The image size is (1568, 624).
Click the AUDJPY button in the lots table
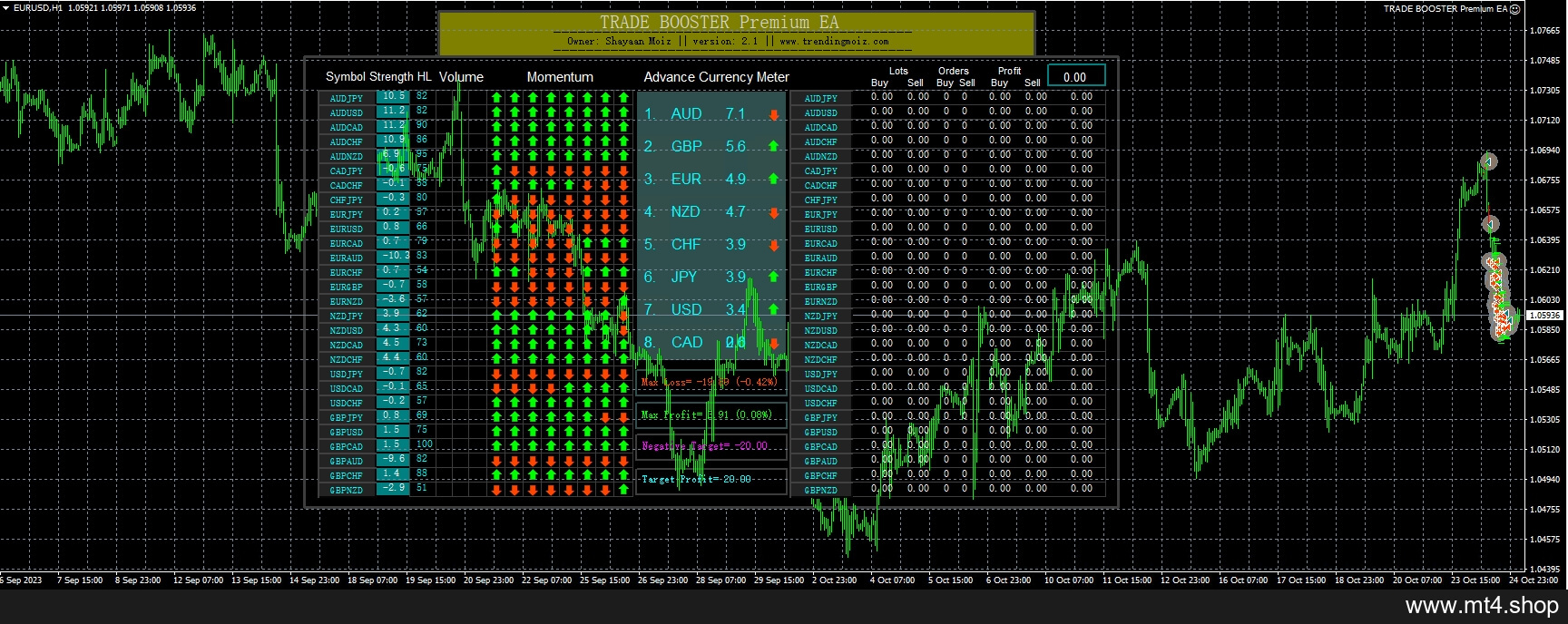click(x=821, y=98)
